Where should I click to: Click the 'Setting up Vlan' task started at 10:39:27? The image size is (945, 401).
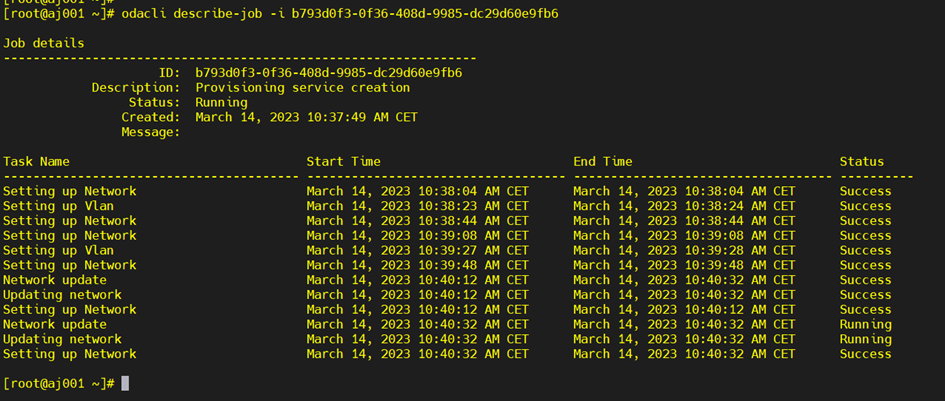click(x=58, y=250)
